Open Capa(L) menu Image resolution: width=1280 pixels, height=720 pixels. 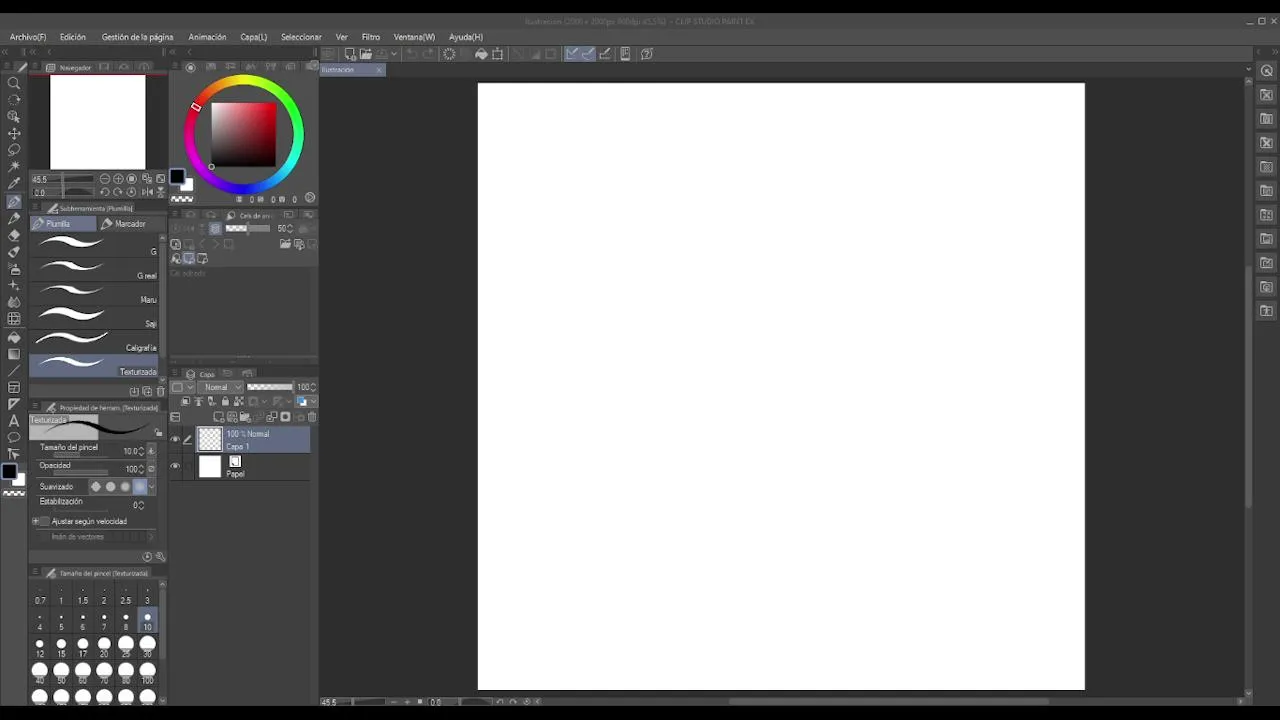coord(254,37)
